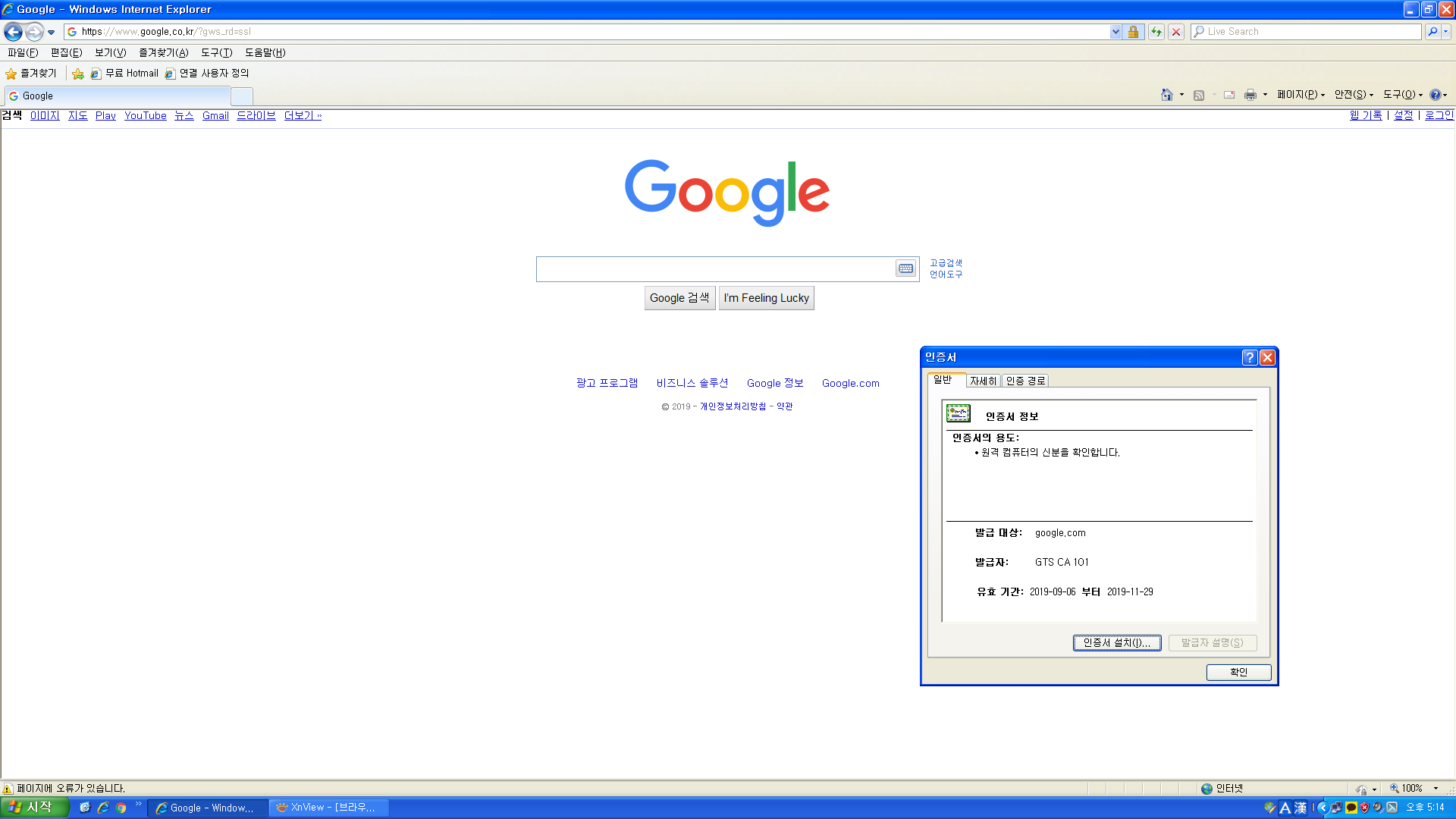Open the 무료 Hotmail favorite link
The width and height of the screenshot is (1456, 819).
[124, 74]
